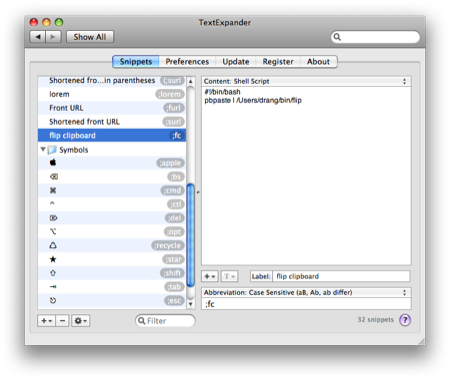Viewport: 450px width, 379px height.
Task: Click the Filter search field
Action: tap(165, 321)
